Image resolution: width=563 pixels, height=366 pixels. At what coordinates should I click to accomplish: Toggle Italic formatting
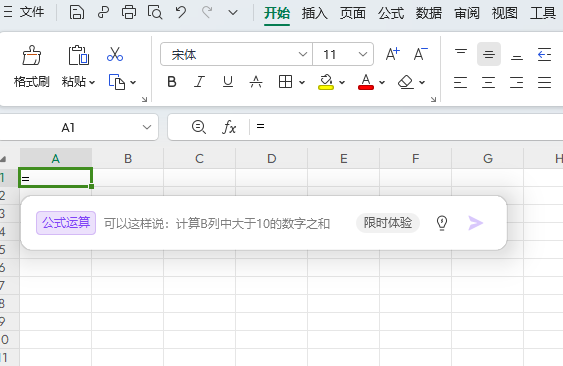point(200,82)
